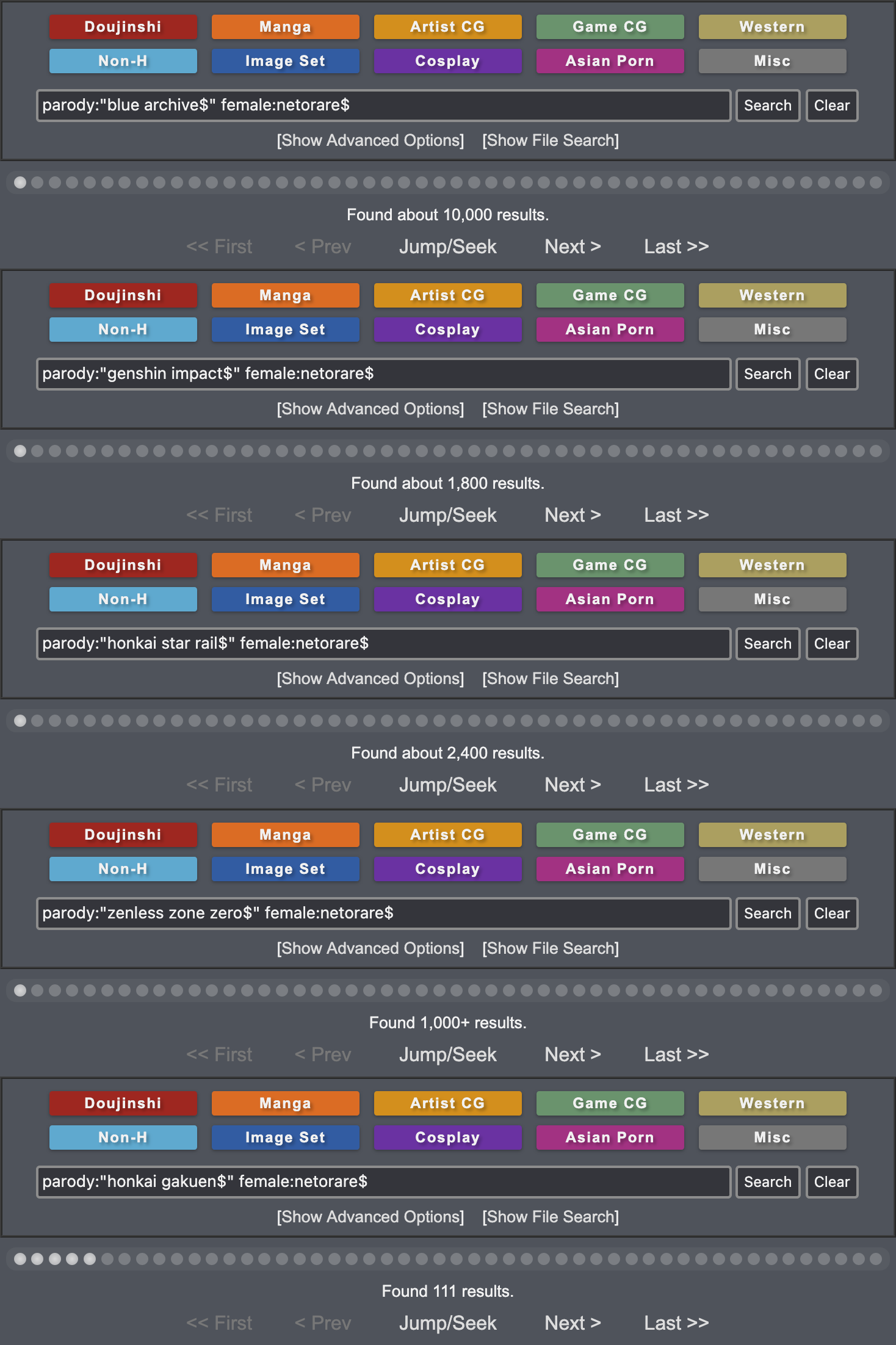896x1345 pixels.
Task: Toggle Doujinshi category above blue archive search
Action: (123, 27)
